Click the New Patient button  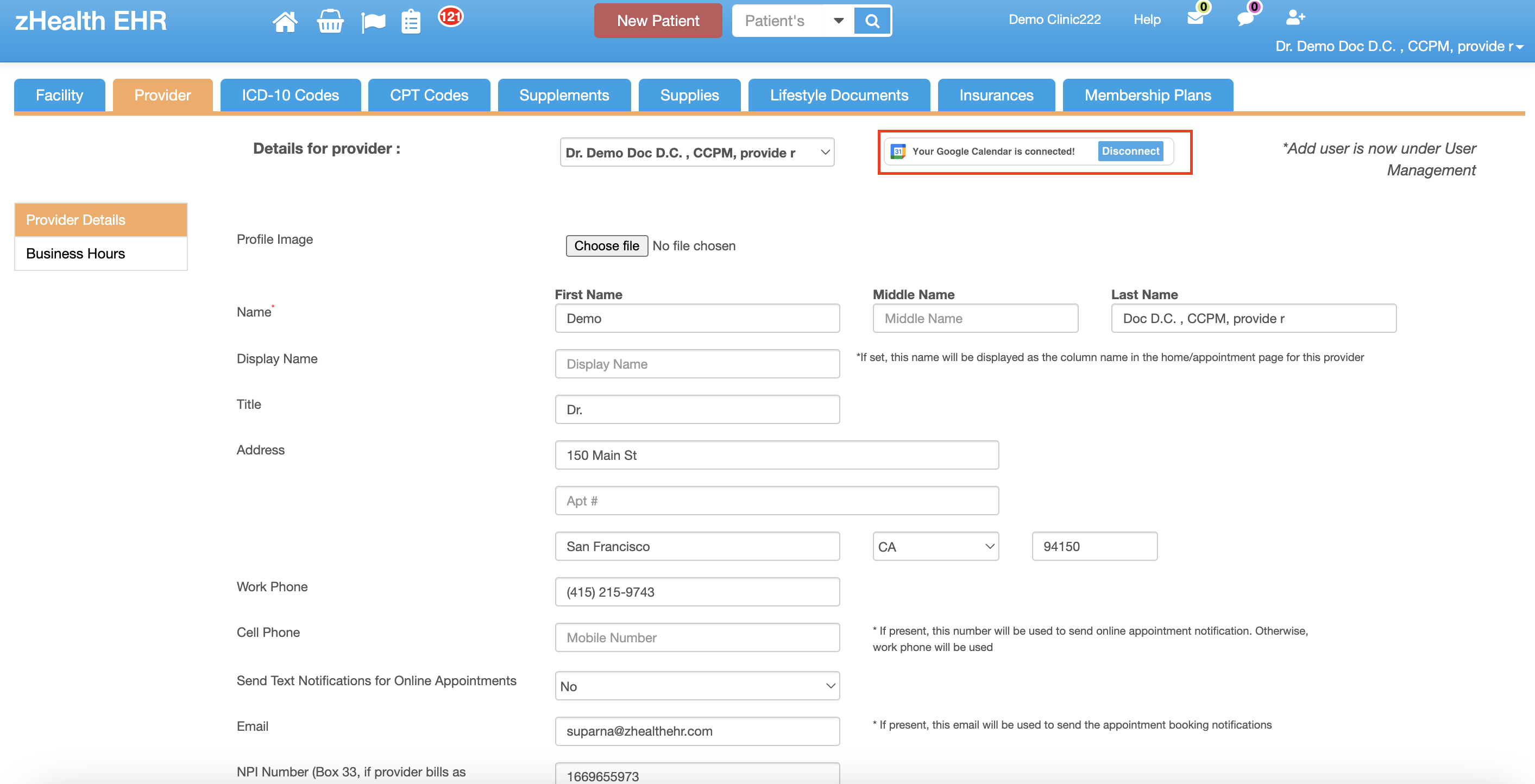658,21
